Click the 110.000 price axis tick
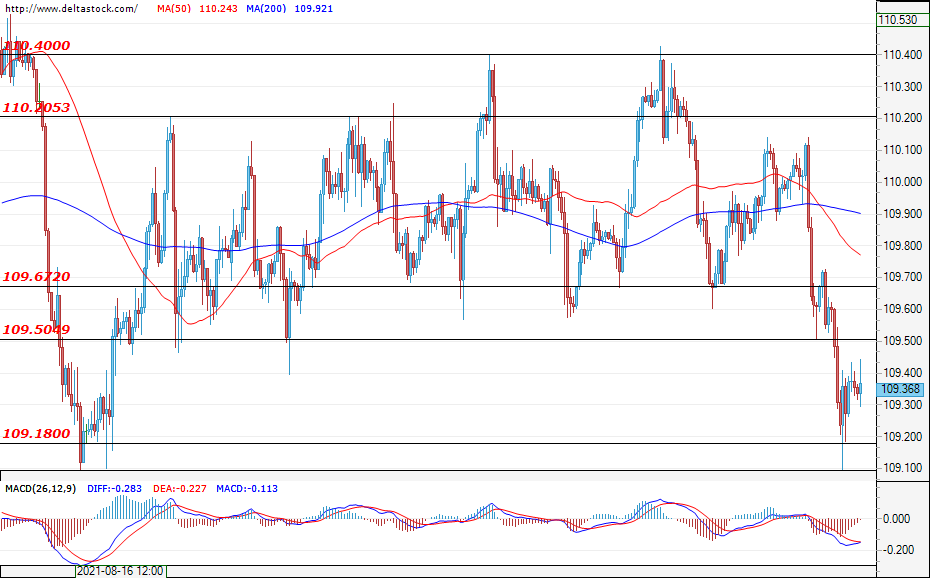The image size is (930, 578). [902, 181]
